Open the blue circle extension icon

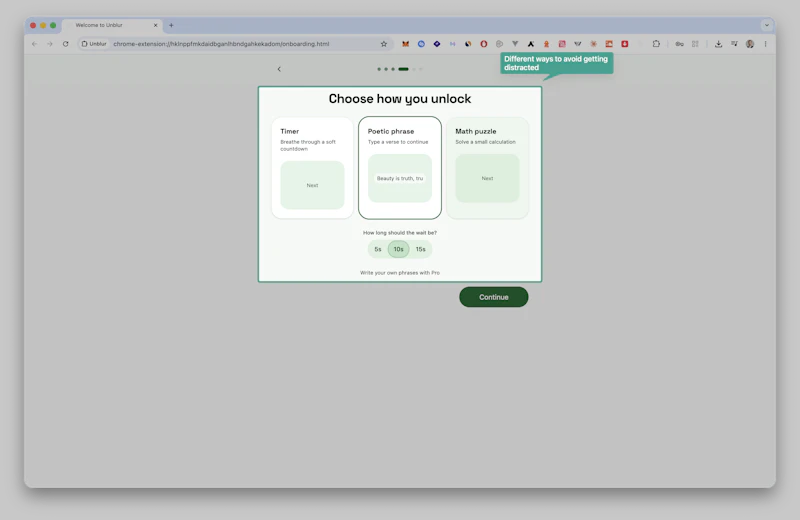pos(421,44)
